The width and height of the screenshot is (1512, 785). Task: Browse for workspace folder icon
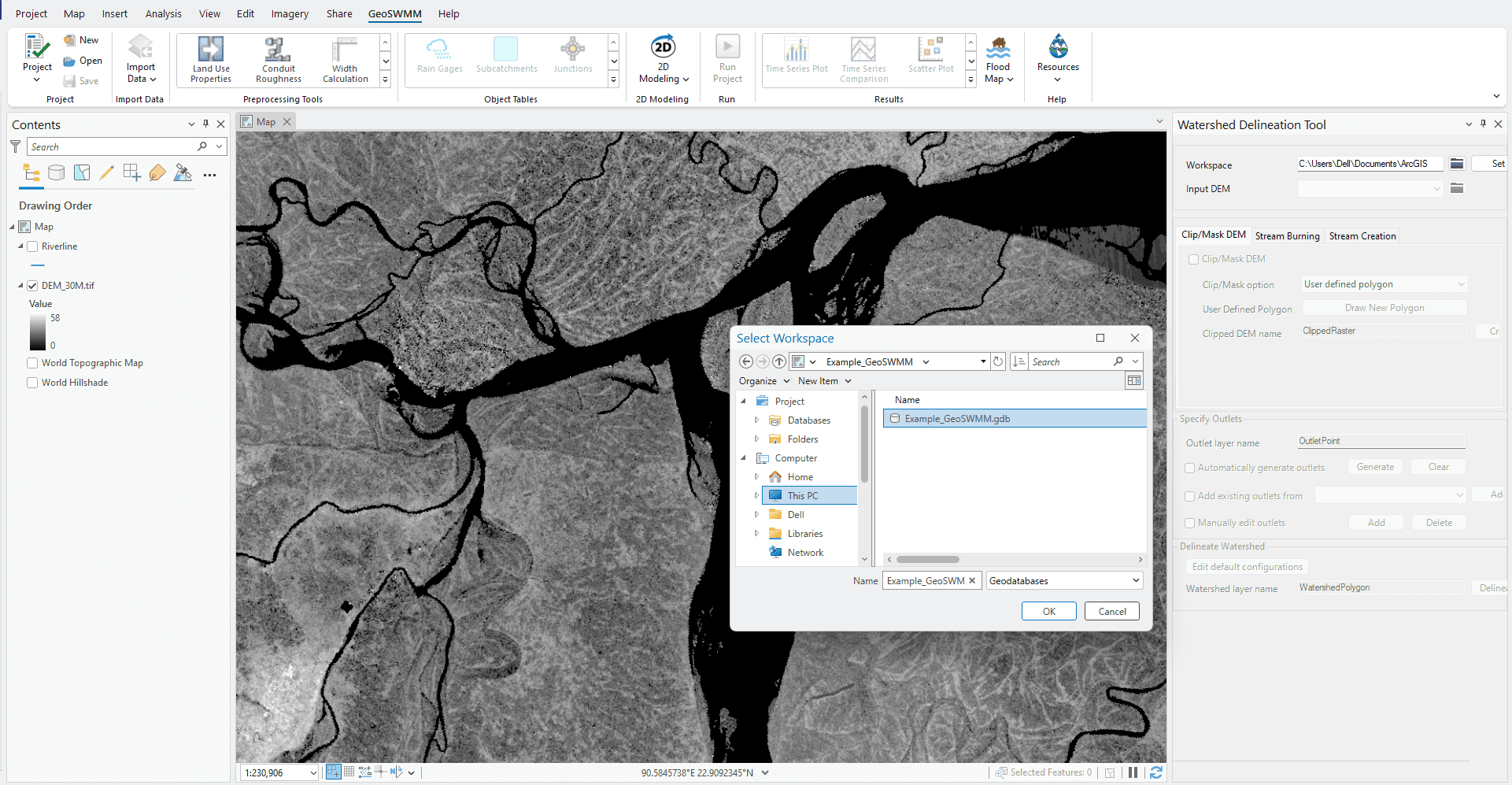(1457, 164)
